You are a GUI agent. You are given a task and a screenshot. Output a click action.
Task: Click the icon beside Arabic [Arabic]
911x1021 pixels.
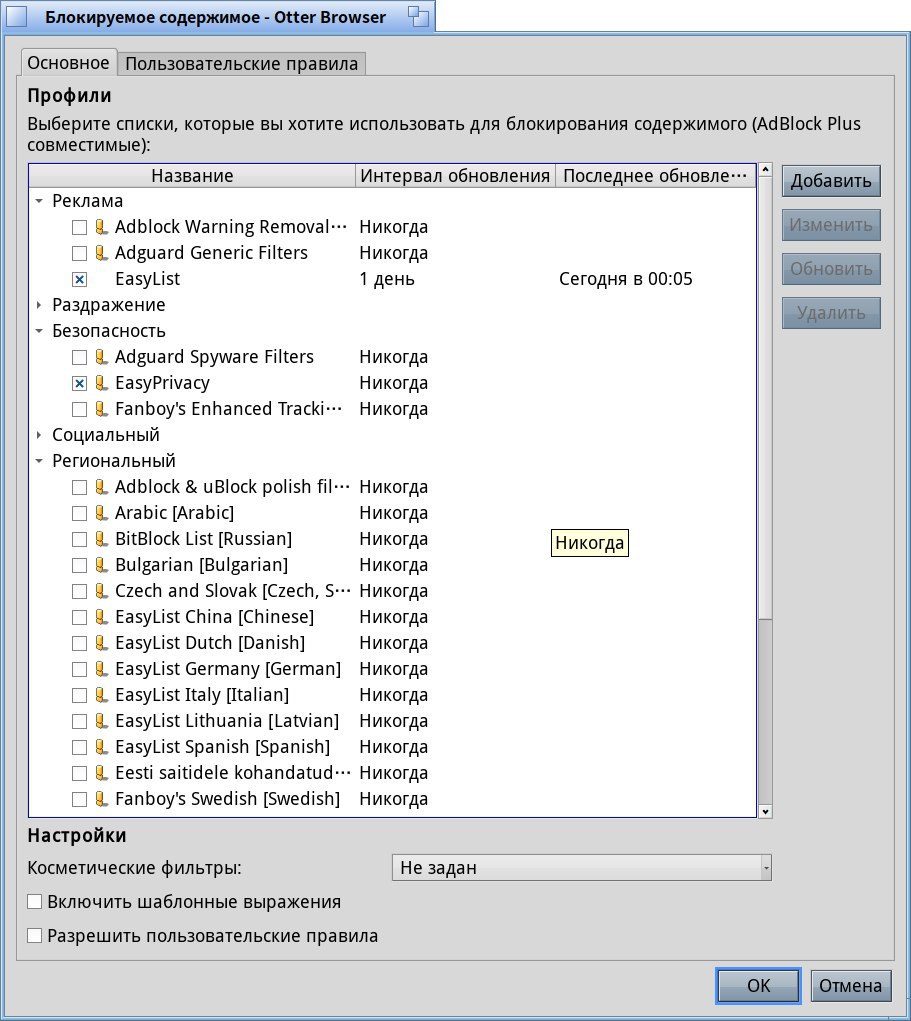101,513
